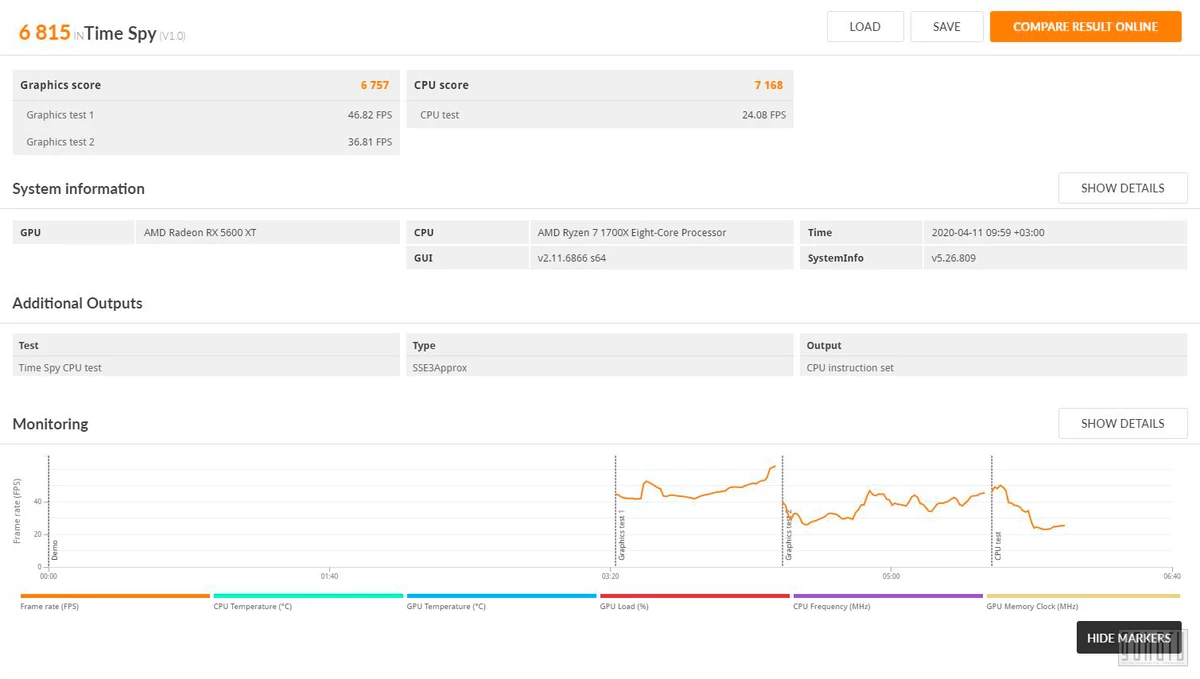Click the Graphics score header label
This screenshot has height=679, width=1200.
coord(60,85)
